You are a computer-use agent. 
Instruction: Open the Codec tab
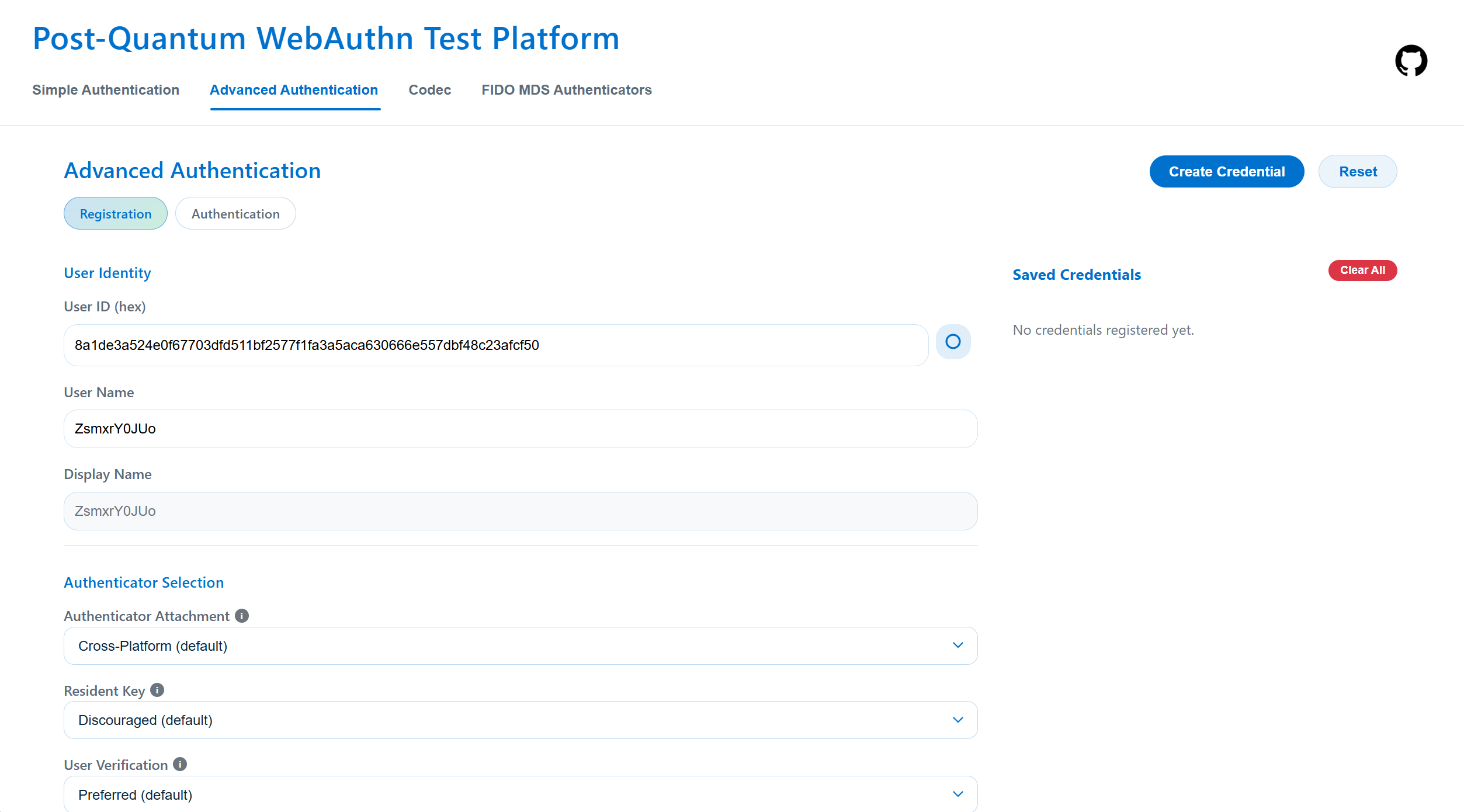pyautogui.click(x=429, y=90)
